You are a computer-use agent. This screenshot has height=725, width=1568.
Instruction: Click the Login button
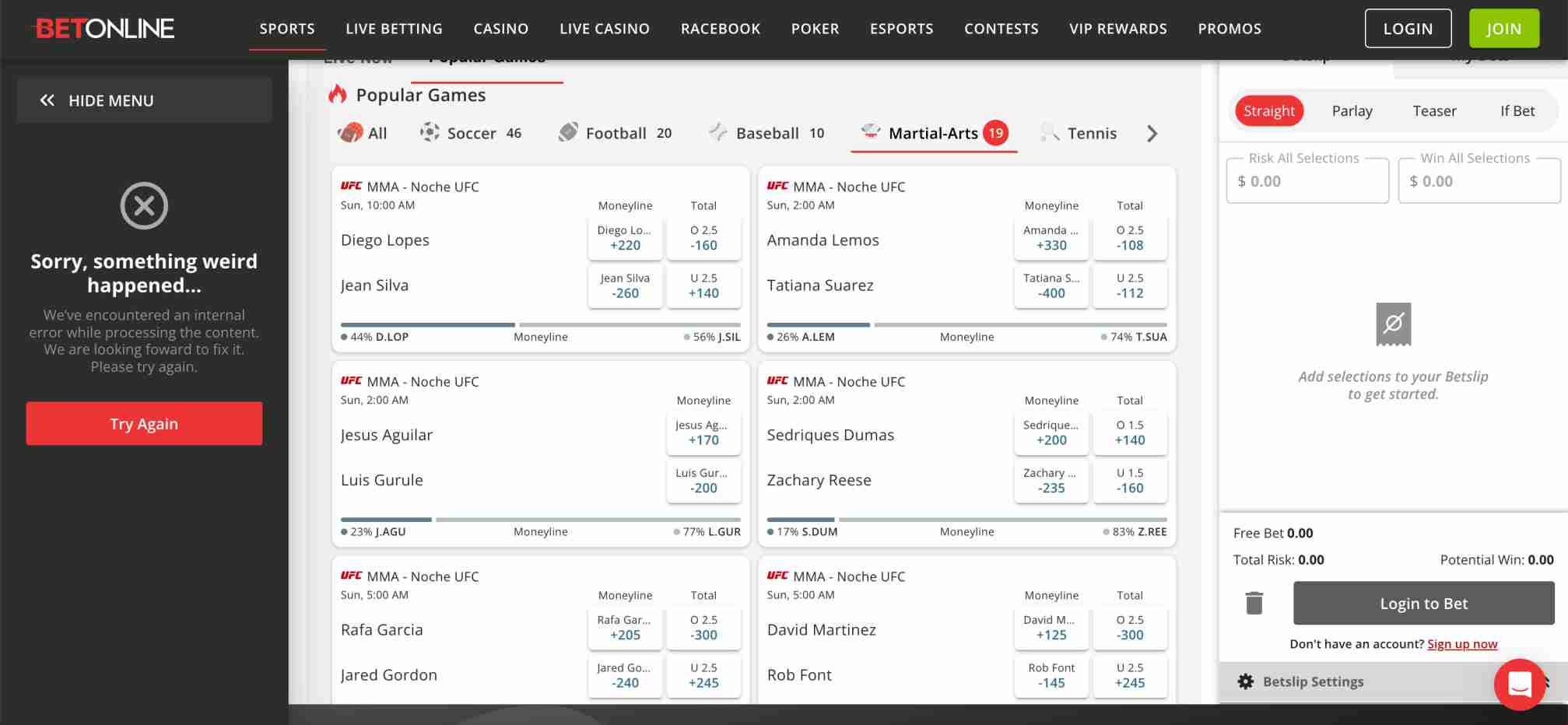(1408, 29)
